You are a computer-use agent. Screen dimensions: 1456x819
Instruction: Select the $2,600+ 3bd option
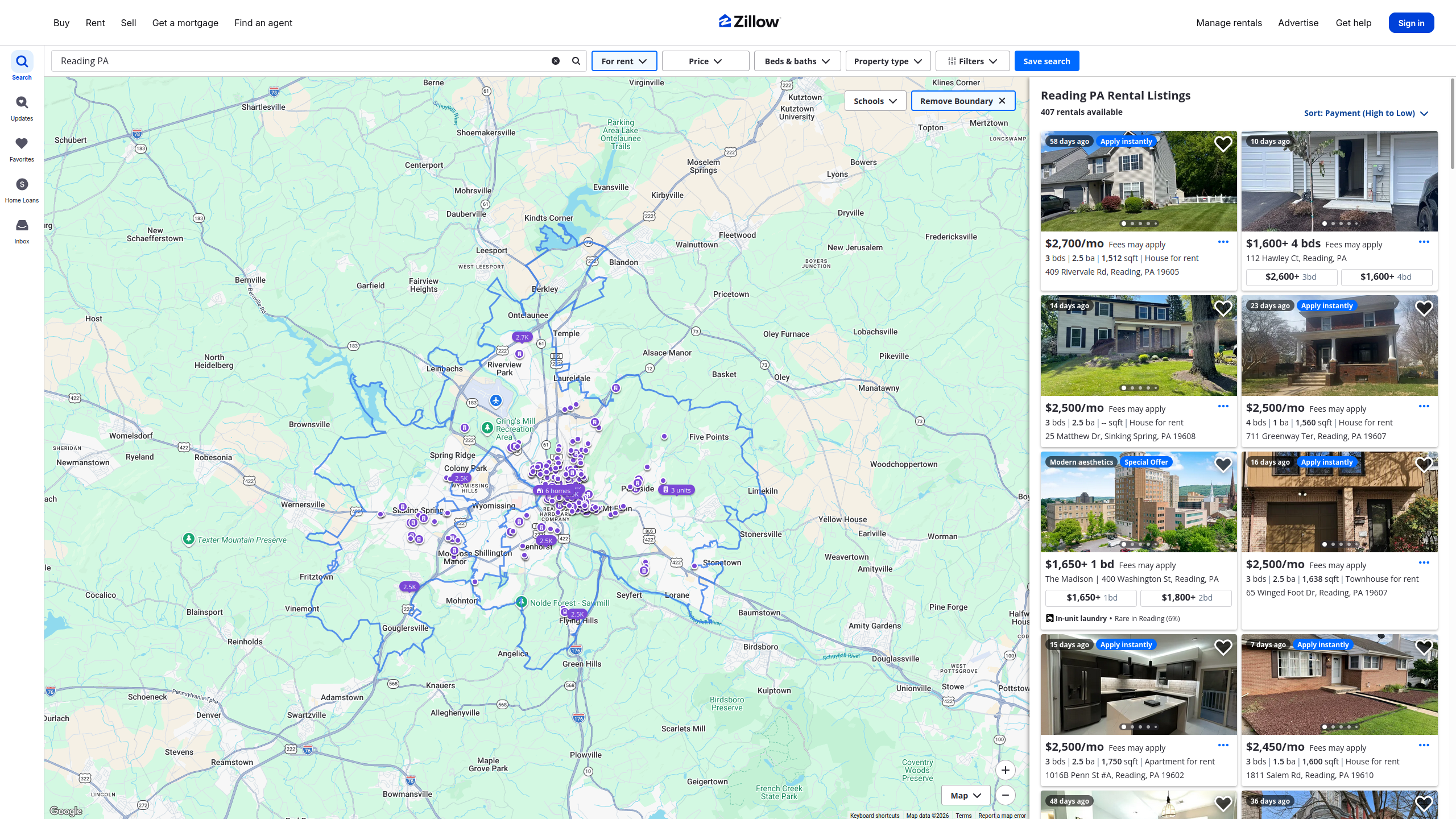[1292, 277]
